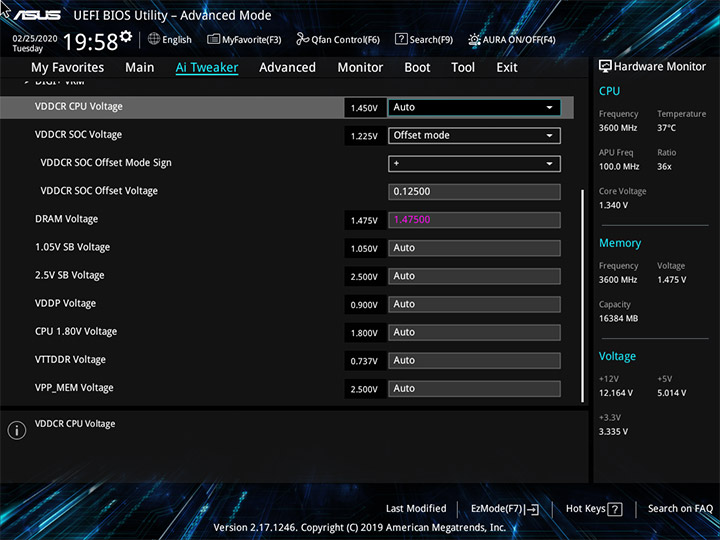
Task: Switch to My Favorites tab
Action: pyautogui.click(x=68, y=68)
